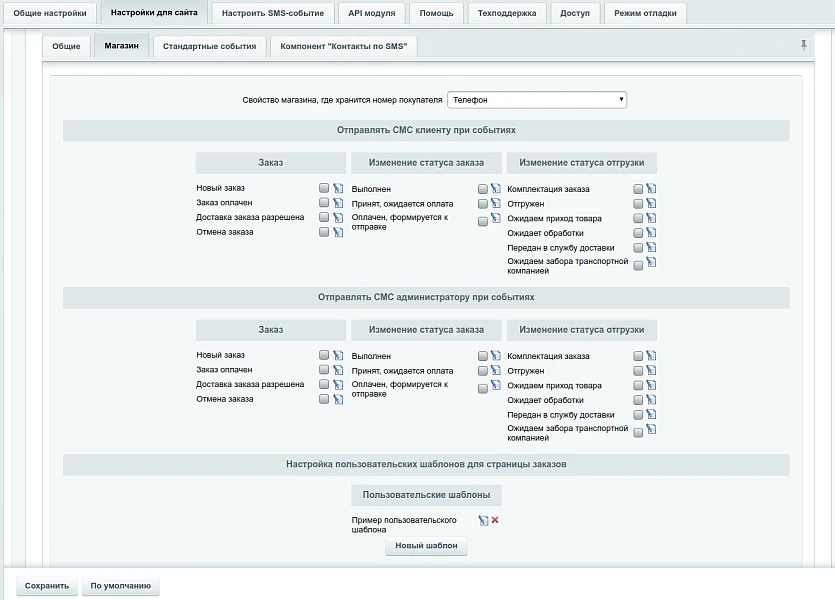Select the Магазин sub-tab

coord(121,46)
